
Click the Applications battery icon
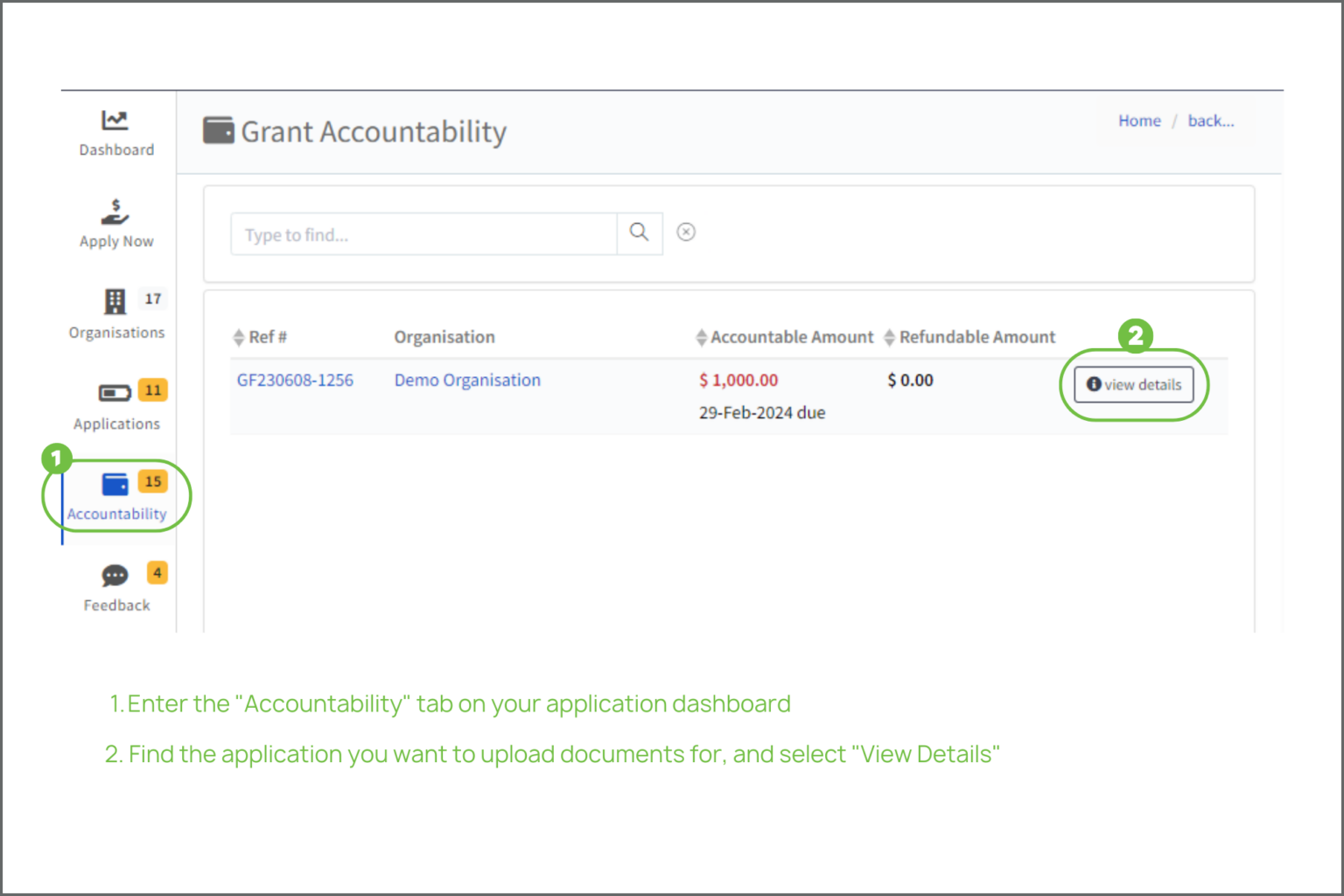tap(114, 394)
